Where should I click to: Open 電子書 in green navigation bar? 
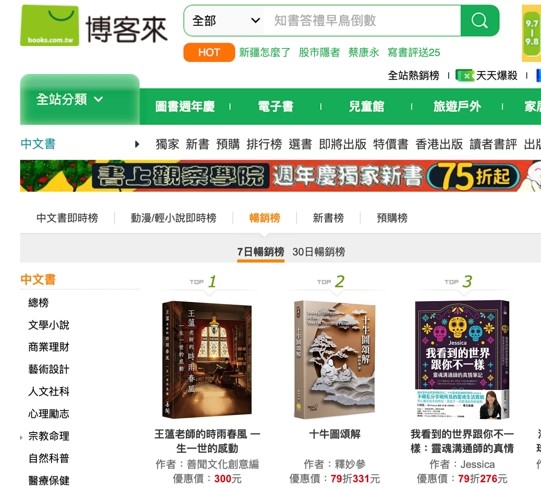click(x=275, y=106)
